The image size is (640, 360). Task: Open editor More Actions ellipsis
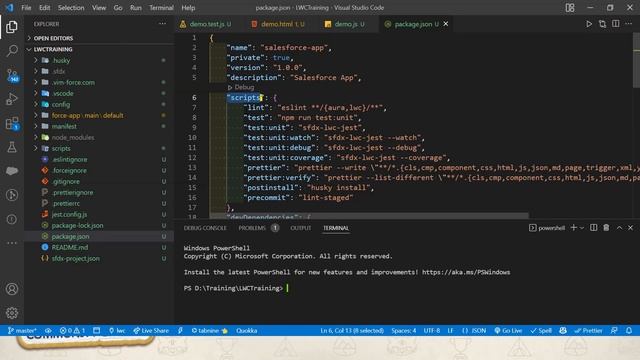629,24
